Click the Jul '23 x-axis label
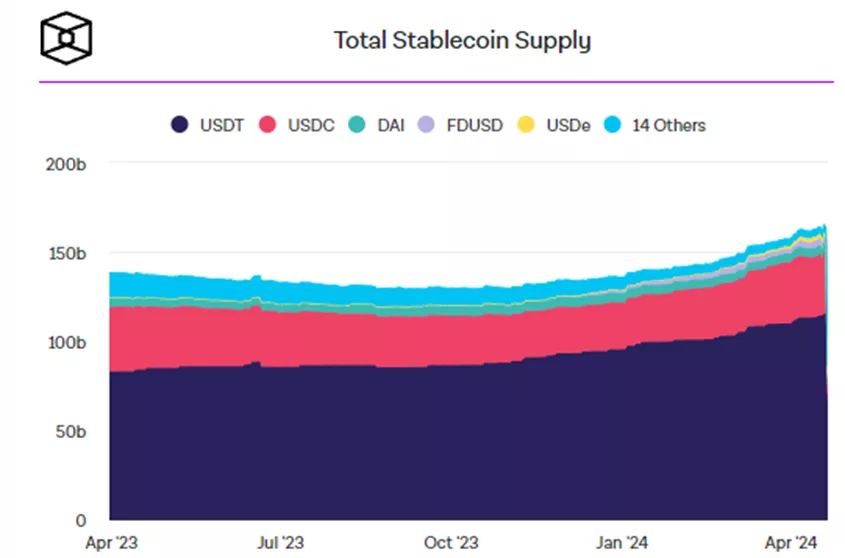 point(280,542)
